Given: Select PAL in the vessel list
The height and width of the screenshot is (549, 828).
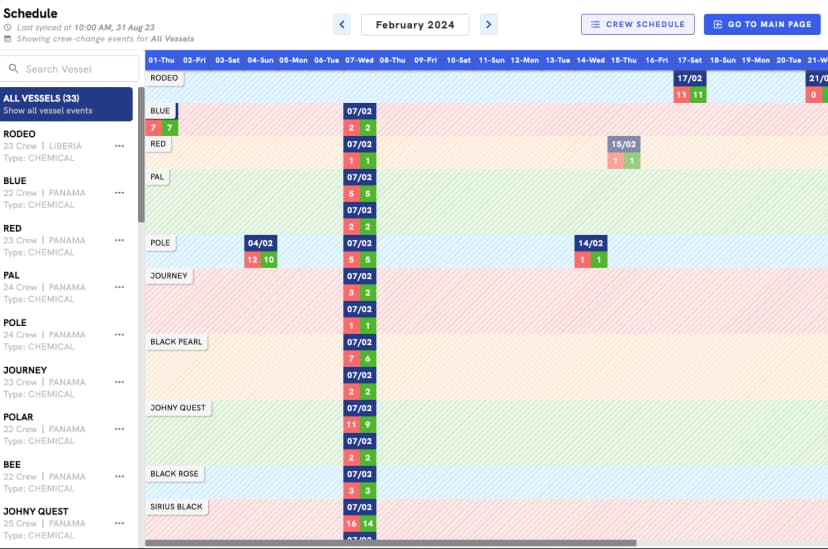Looking at the screenshot, I should coord(66,287).
